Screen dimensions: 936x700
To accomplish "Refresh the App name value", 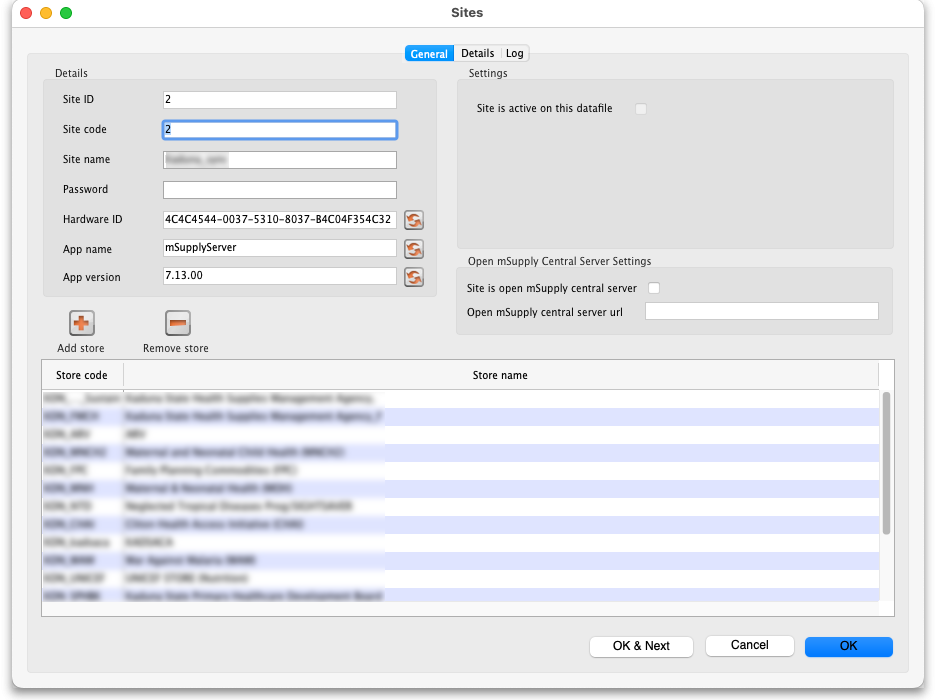I will (x=413, y=249).
